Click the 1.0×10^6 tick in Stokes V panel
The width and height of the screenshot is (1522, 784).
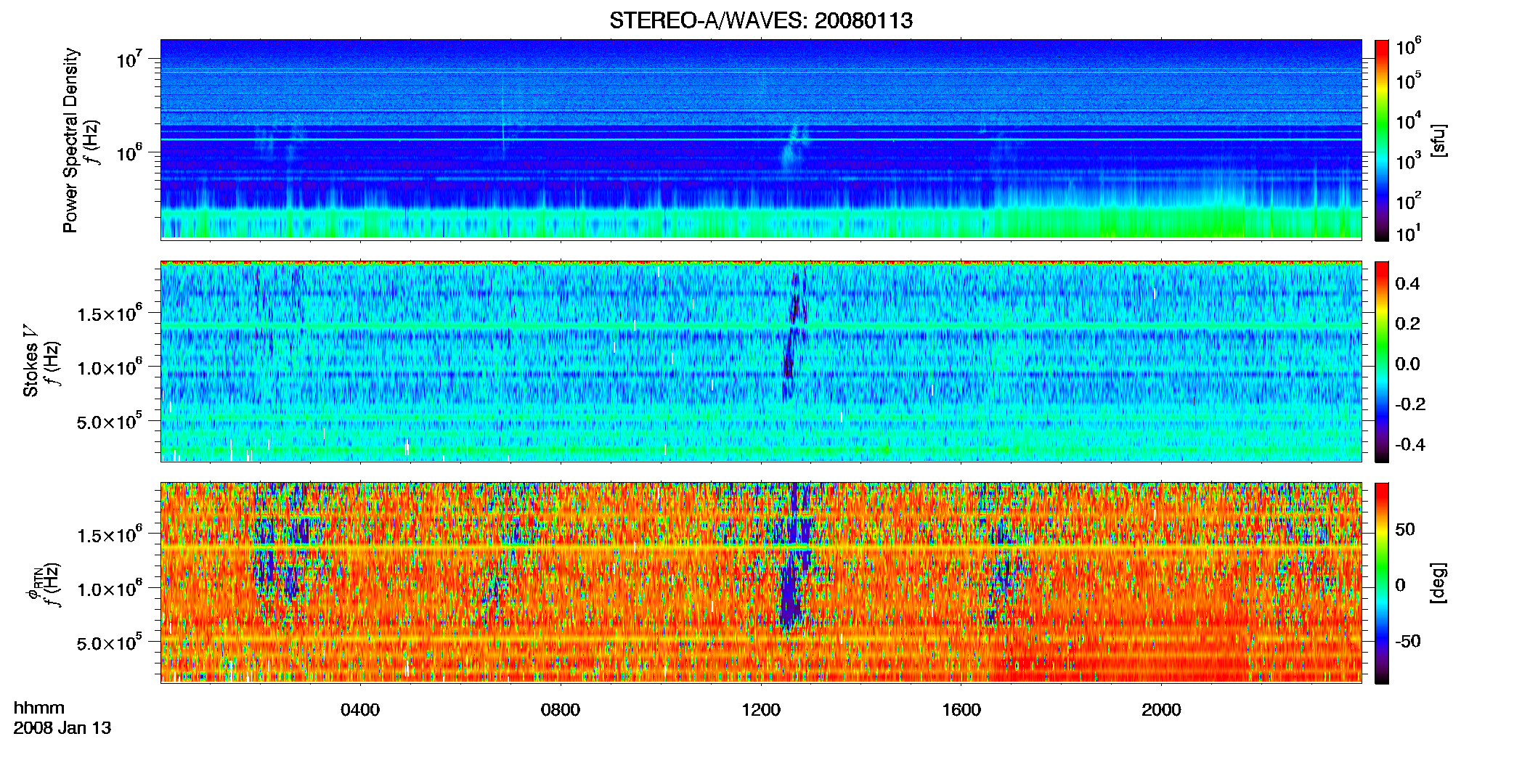pyautogui.click(x=110, y=367)
